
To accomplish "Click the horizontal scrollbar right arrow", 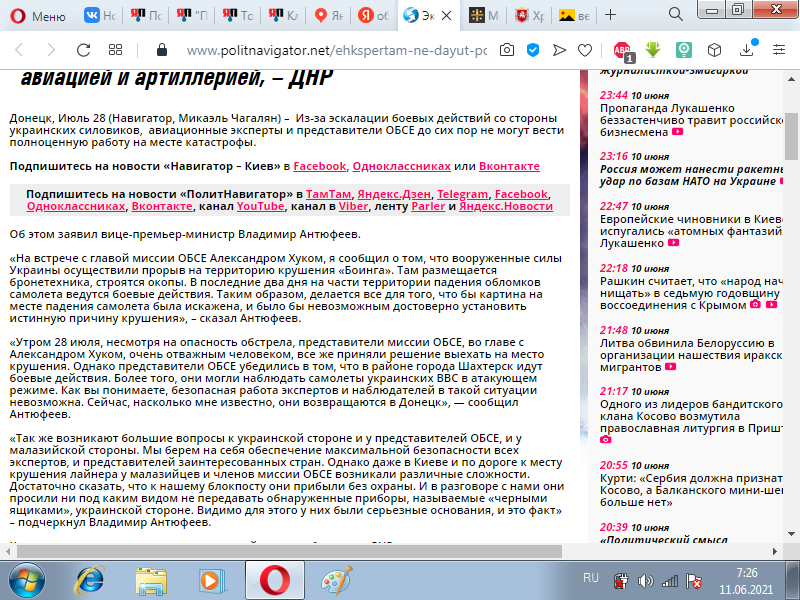I will (x=775, y=552).
